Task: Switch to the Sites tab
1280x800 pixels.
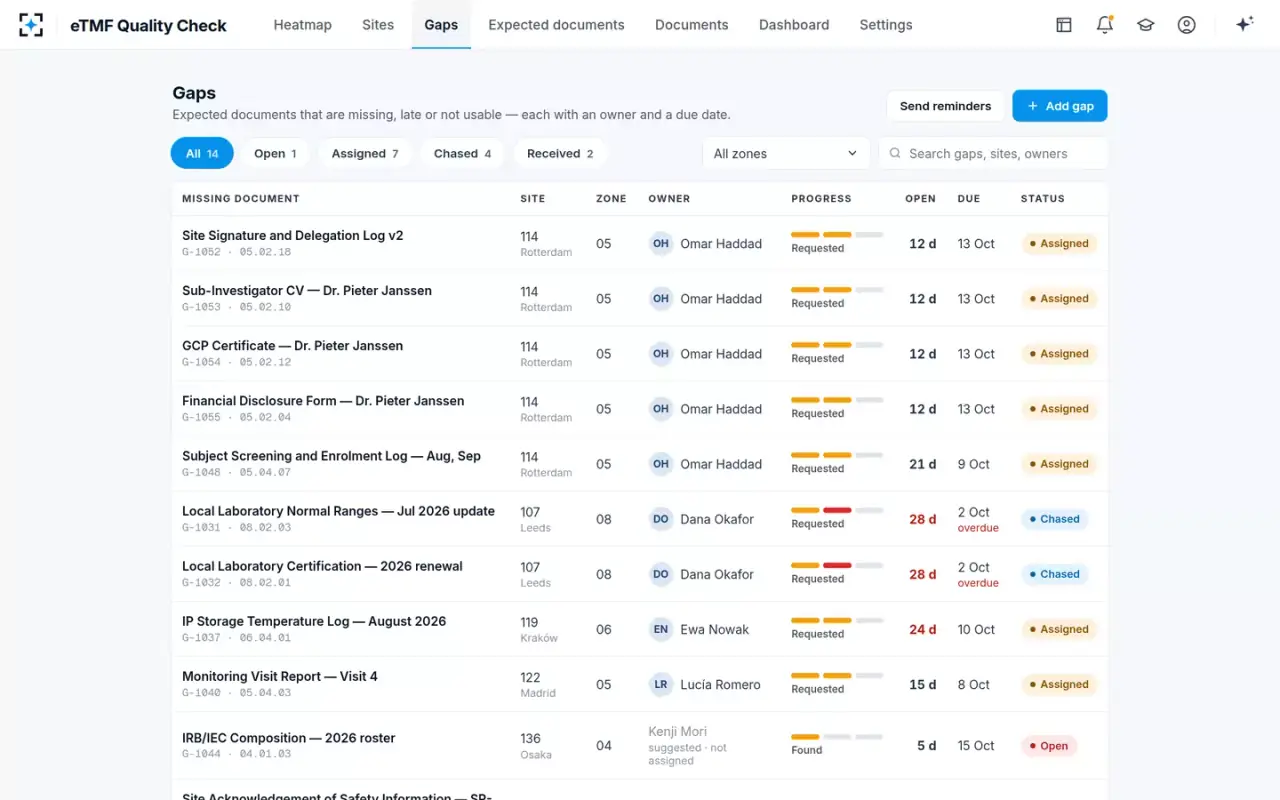Action: coord(378,25)
